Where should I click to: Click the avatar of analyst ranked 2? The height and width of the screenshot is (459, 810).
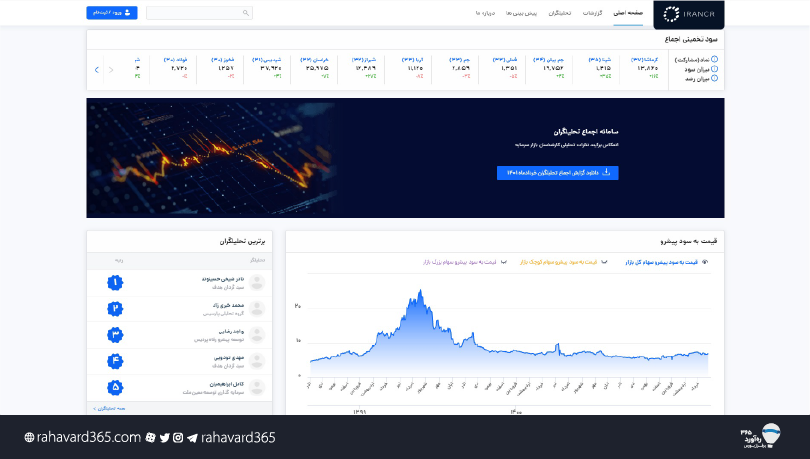[257, 309]
